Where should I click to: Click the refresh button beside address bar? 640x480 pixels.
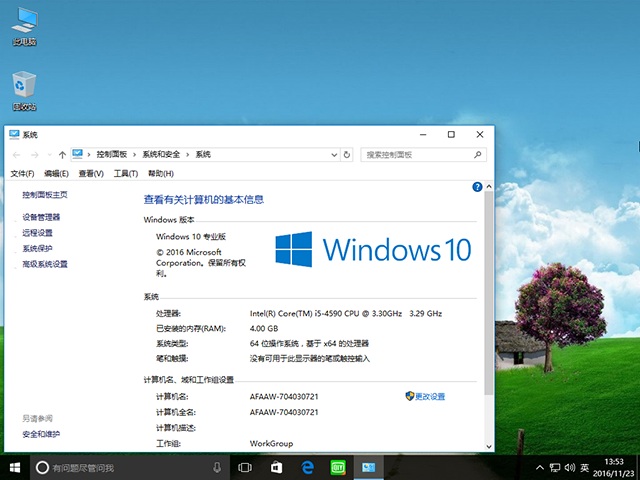click(347, 155)
